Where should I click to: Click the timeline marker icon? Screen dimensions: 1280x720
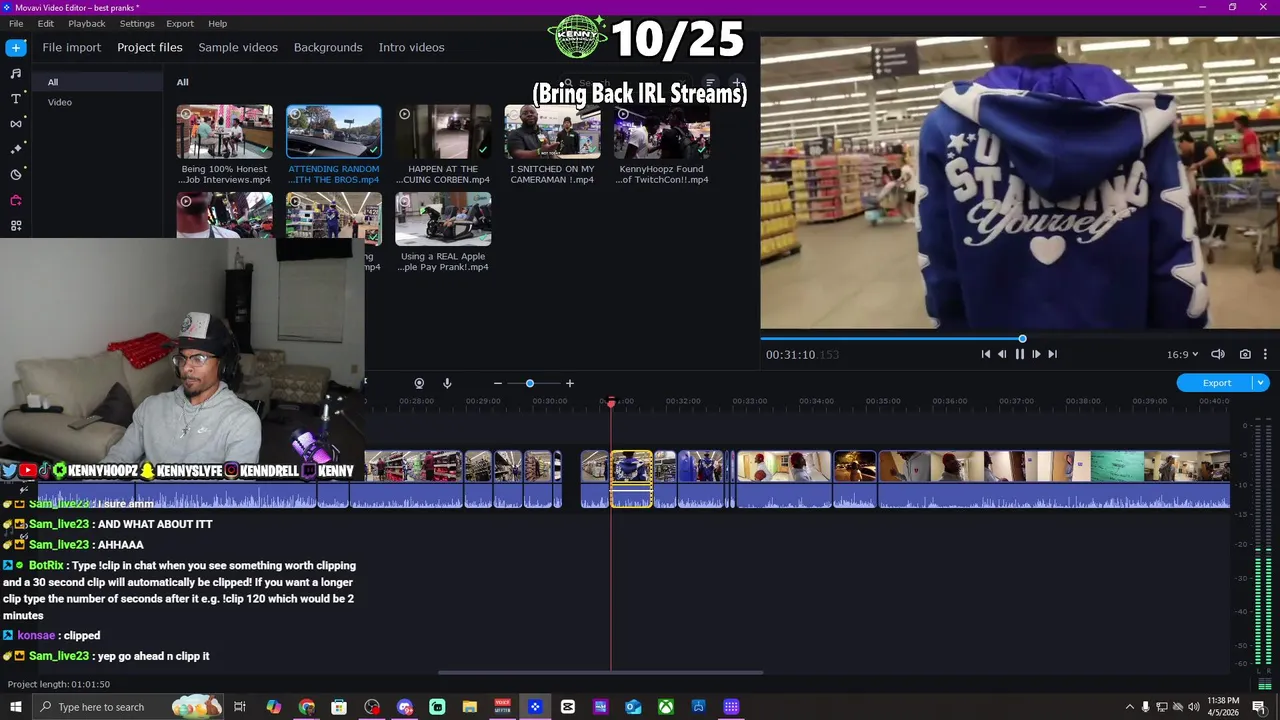(x=419, y=383)
